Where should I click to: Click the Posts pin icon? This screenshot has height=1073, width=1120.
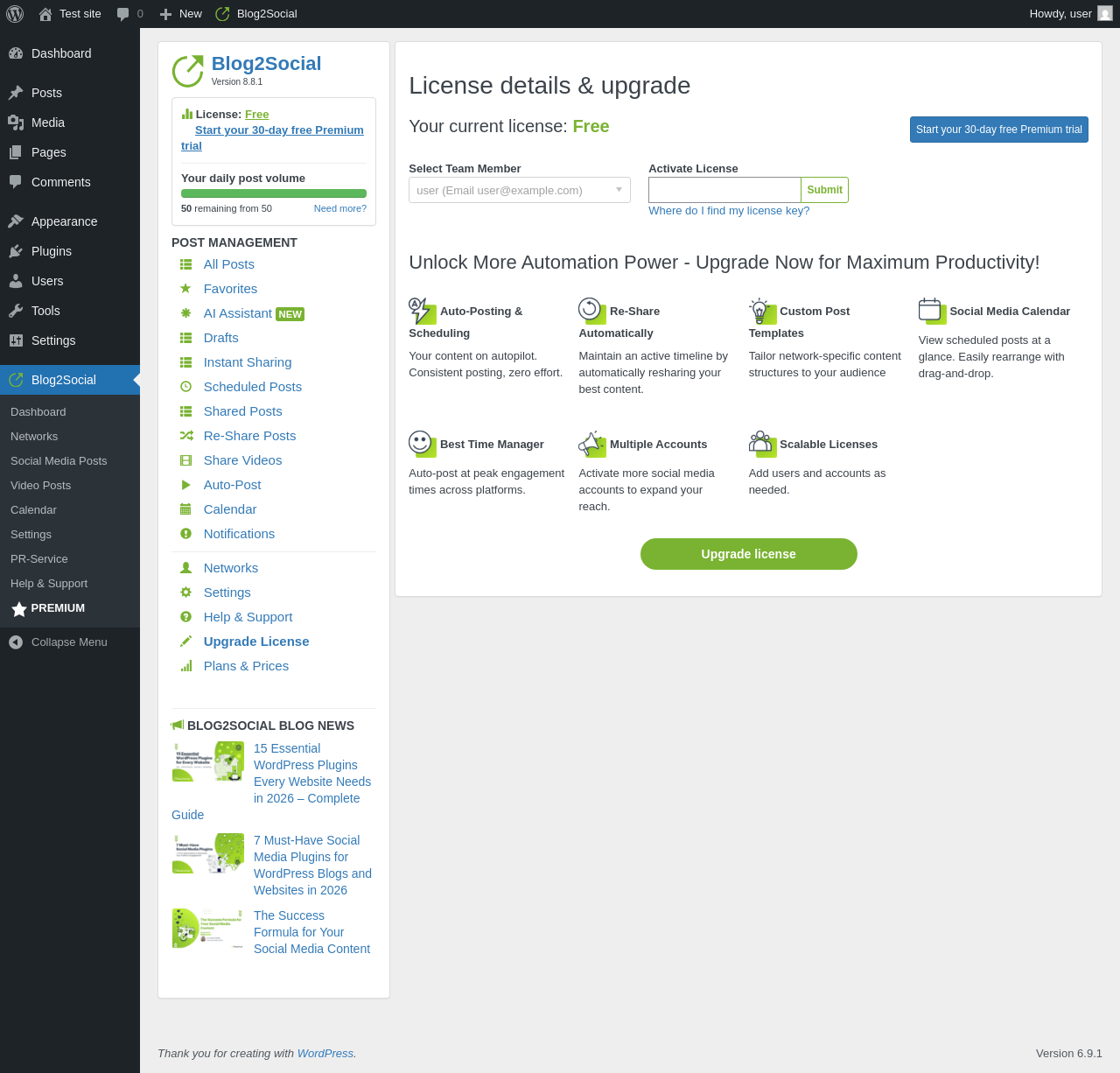(16, 93)
